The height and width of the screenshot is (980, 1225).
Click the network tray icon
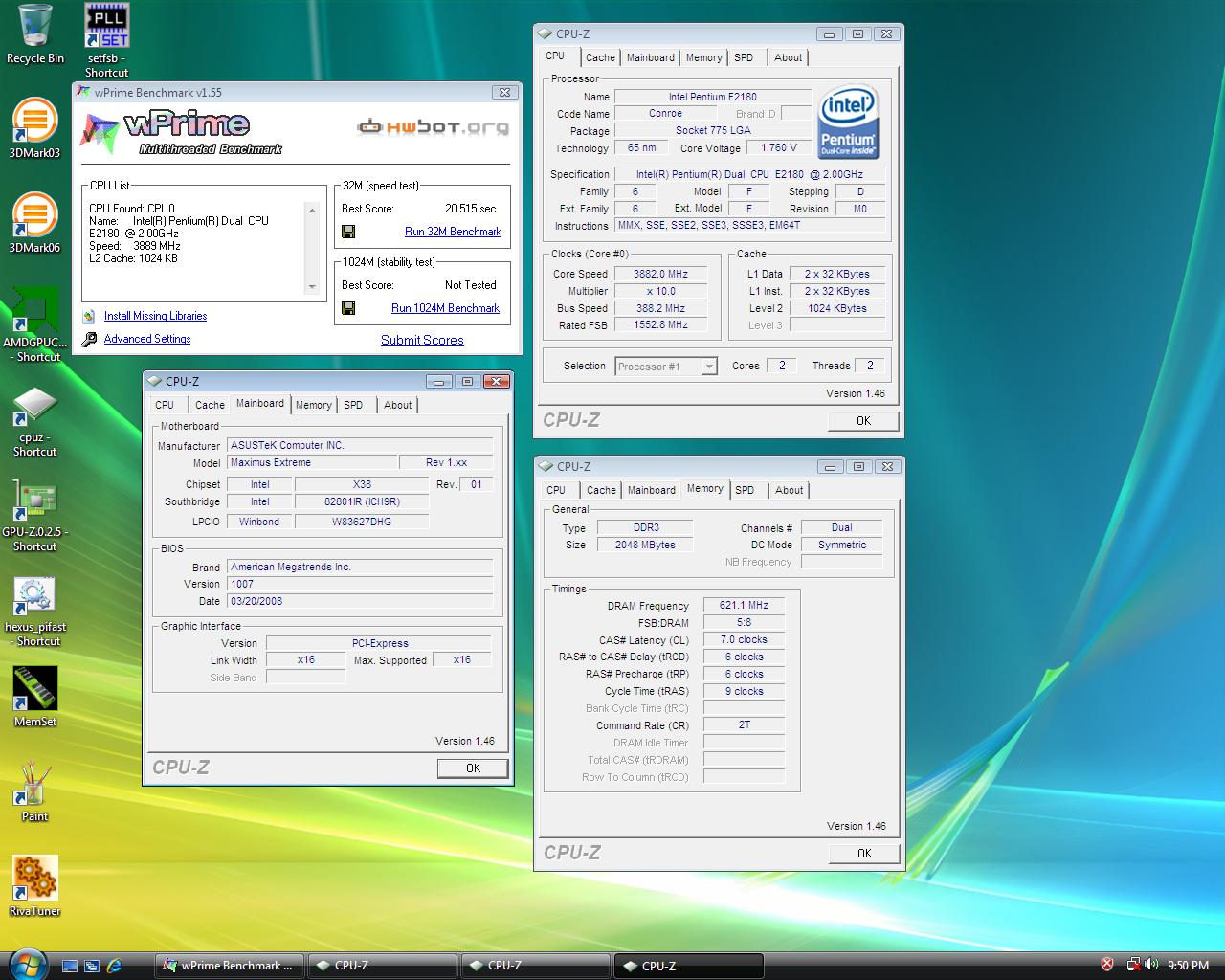(1133, 965)
